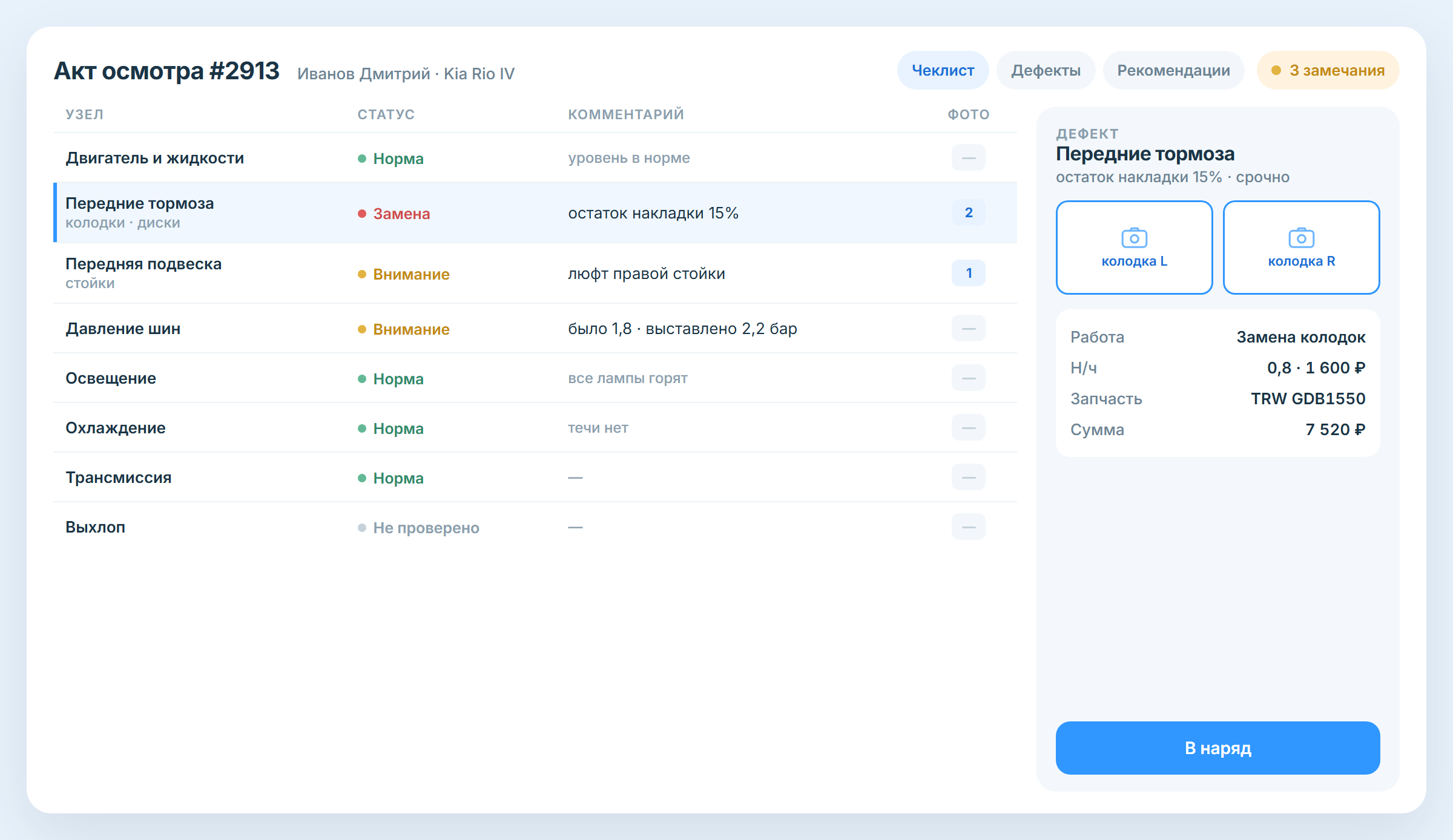Click Внимание status of Передняя подвеска
Screen dimensions: 1453x840
tap(404, 274)
